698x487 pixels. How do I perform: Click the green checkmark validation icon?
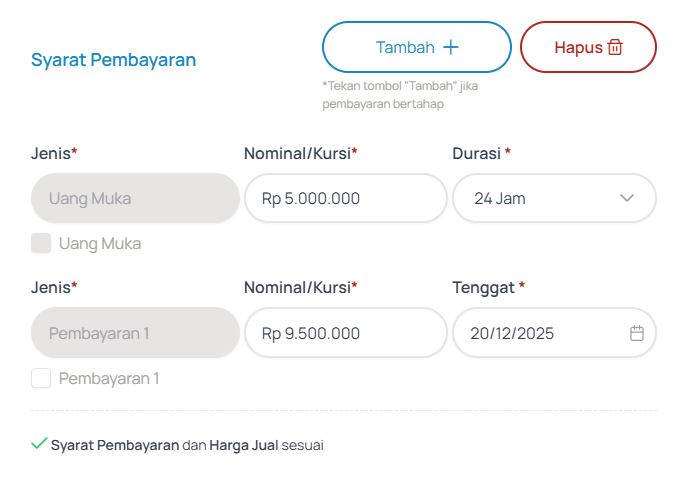pos(39,443)
